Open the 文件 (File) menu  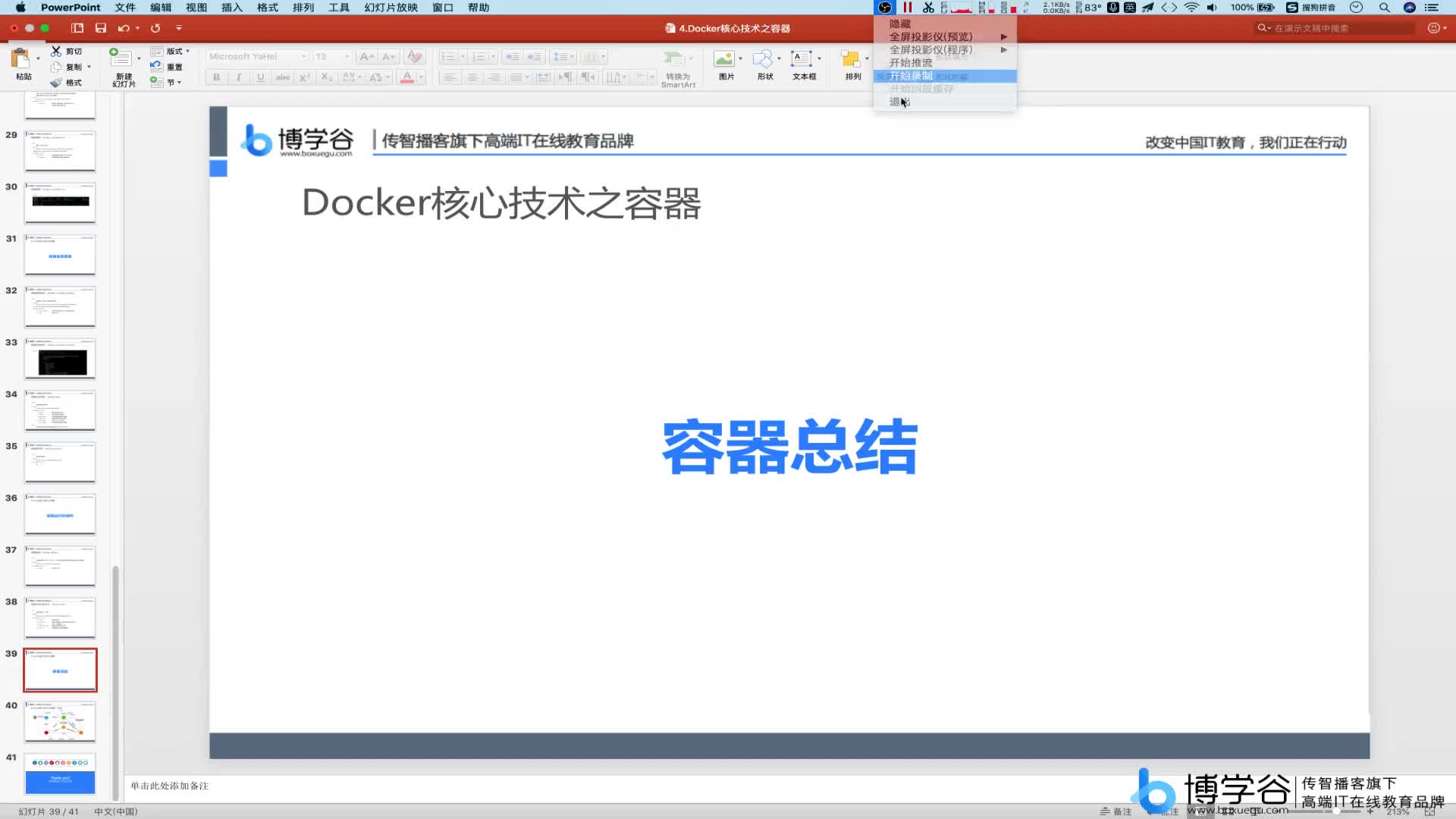125,8
